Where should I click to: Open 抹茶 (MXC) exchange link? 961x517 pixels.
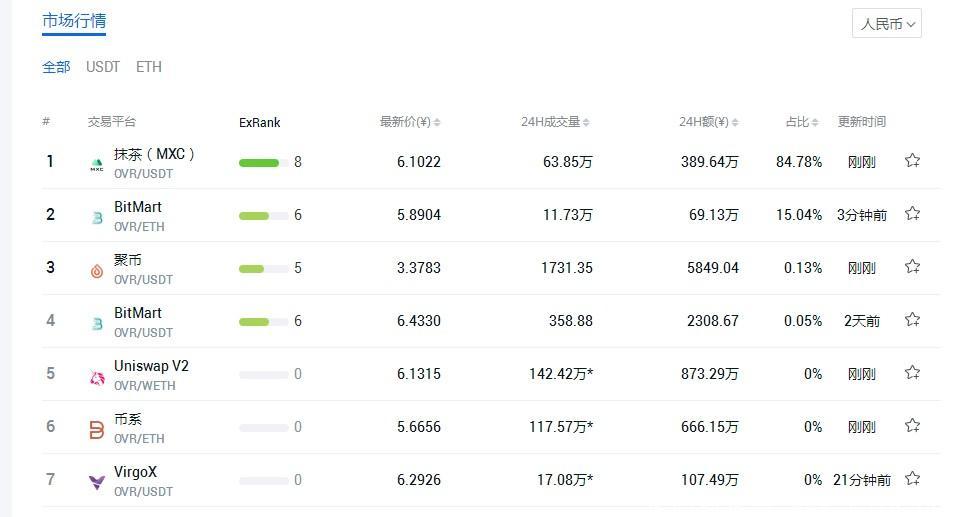(154, 154)
